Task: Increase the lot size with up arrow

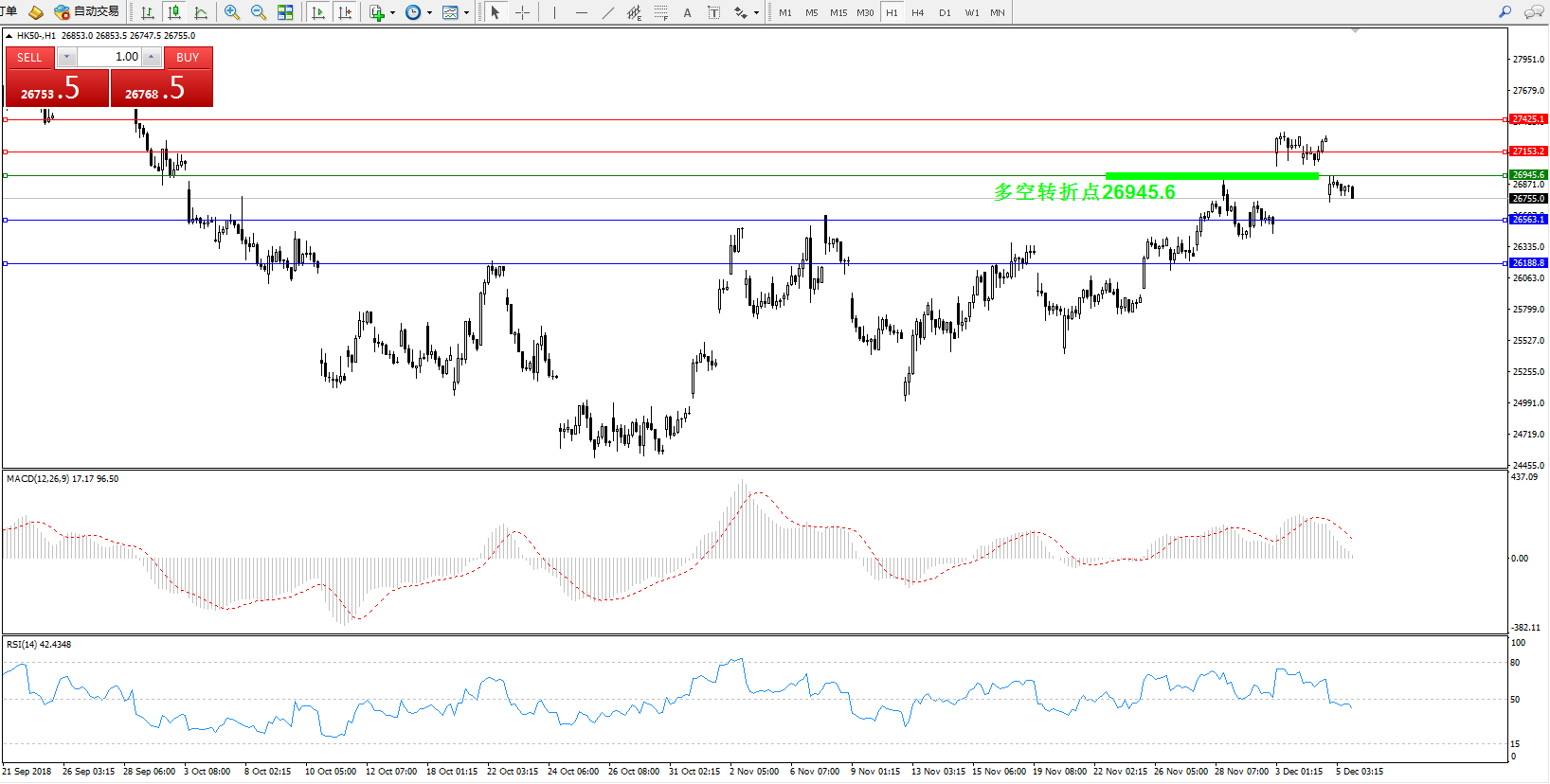Action: 151,57
